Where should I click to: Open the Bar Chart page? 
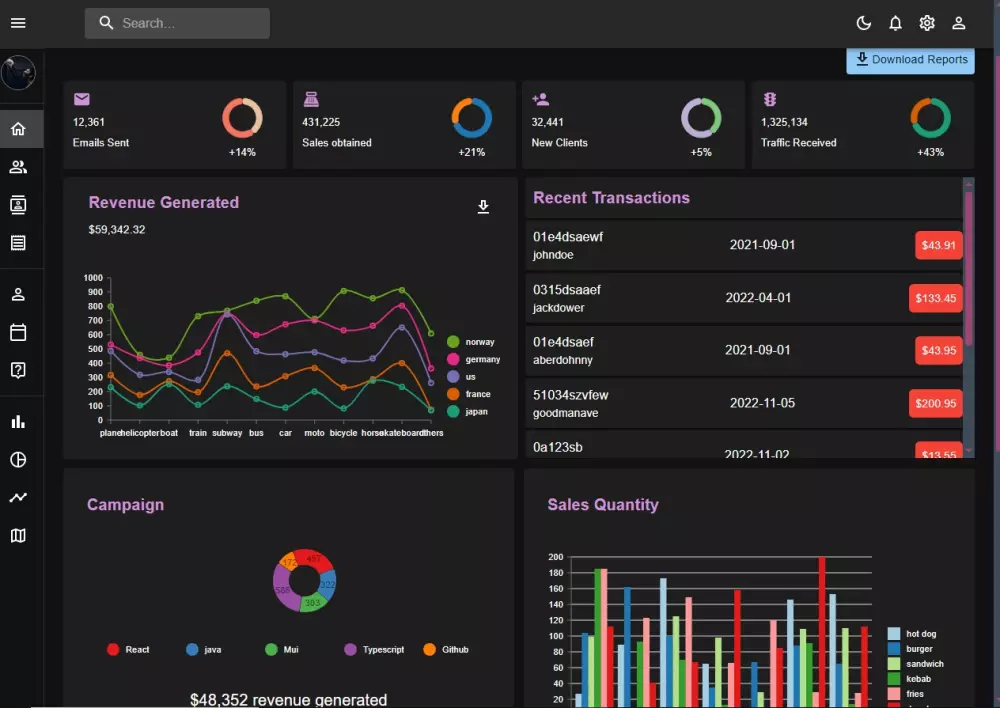click(x=18, y=421)
